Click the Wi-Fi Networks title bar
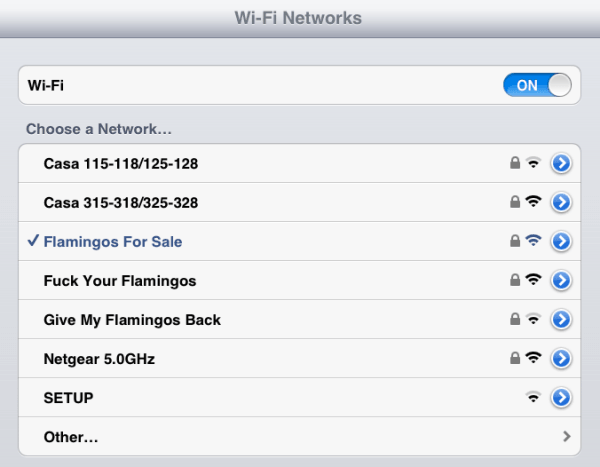The height and width of the screenshot is (467, 600). tap(298, 18)
